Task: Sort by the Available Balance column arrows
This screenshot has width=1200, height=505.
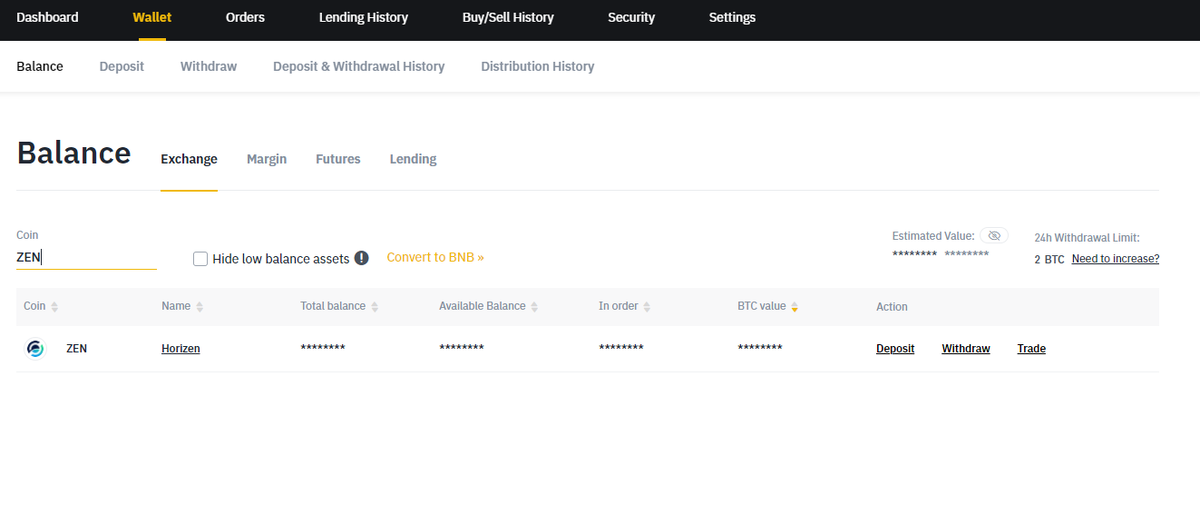Action: point(535,306)
